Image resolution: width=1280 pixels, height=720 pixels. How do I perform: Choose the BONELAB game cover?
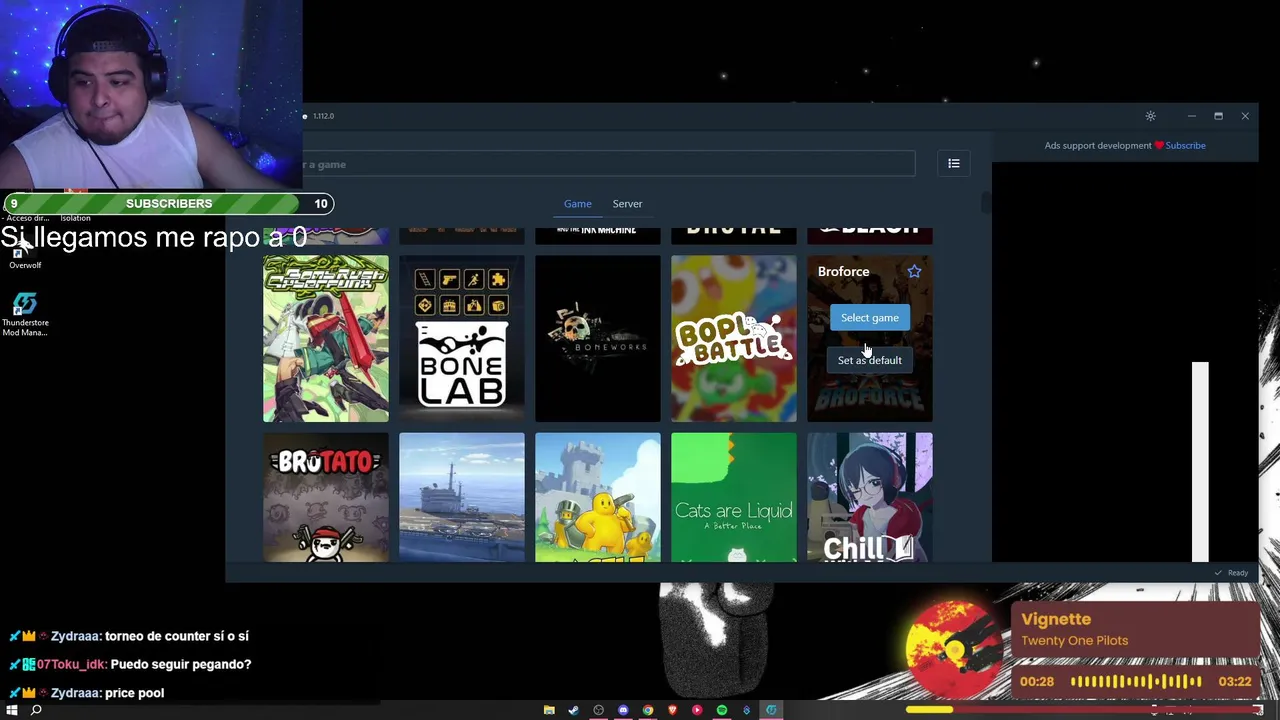tap(462, 338)
